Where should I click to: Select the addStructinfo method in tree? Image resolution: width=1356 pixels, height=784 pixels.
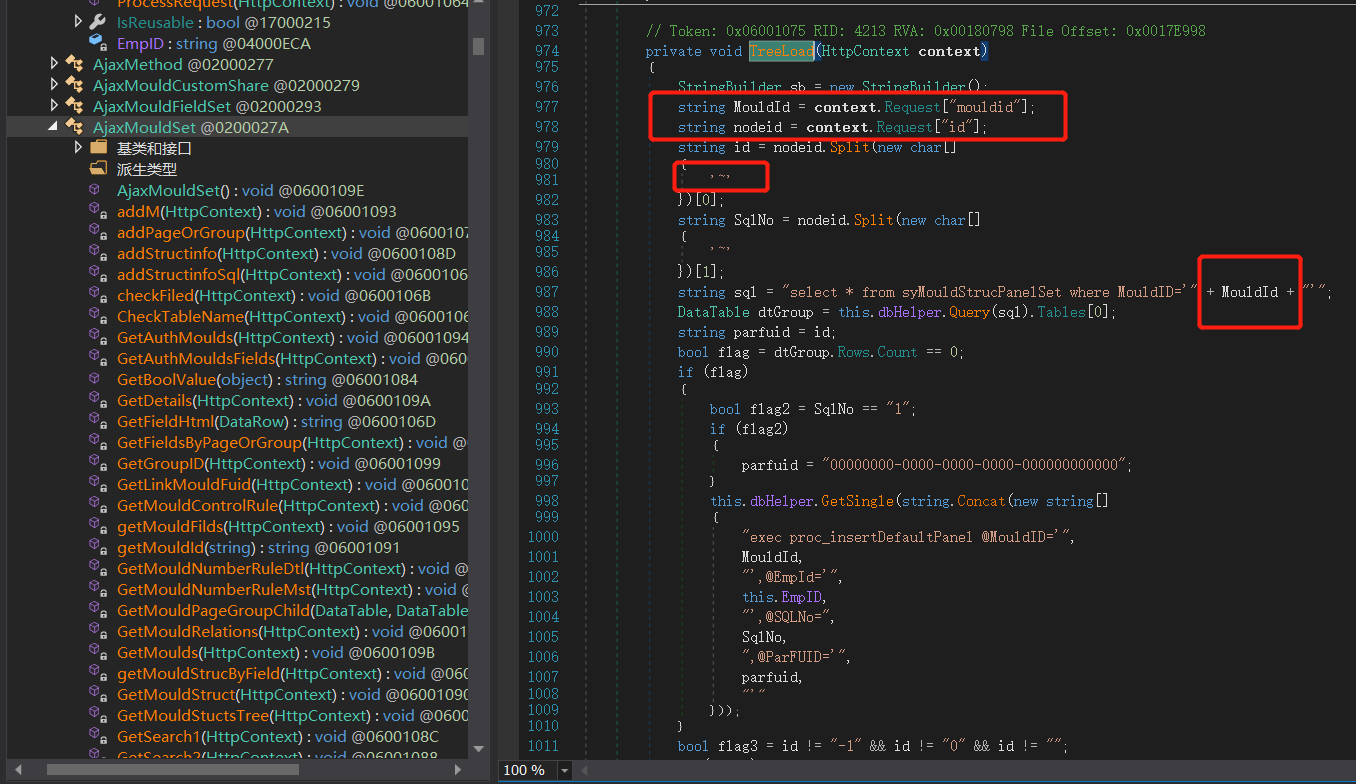pyautogui.click(x=286, y=253)
